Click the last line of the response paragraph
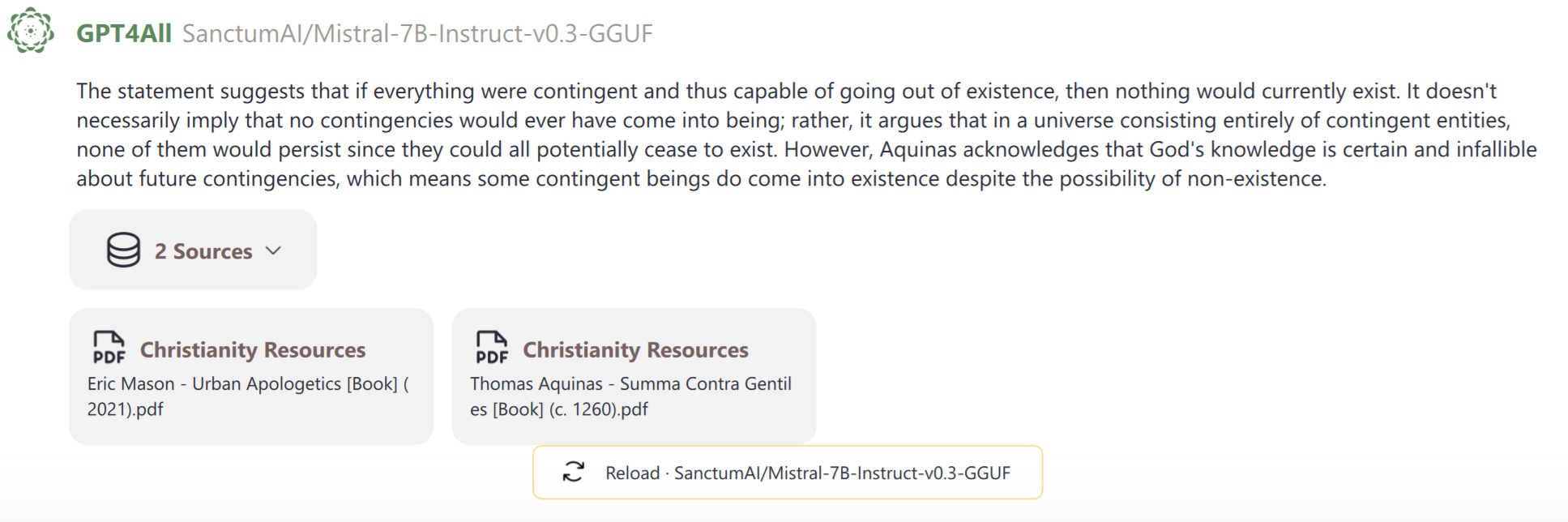The width and height of the screenshot is (1568, 522). click(701, 178)
